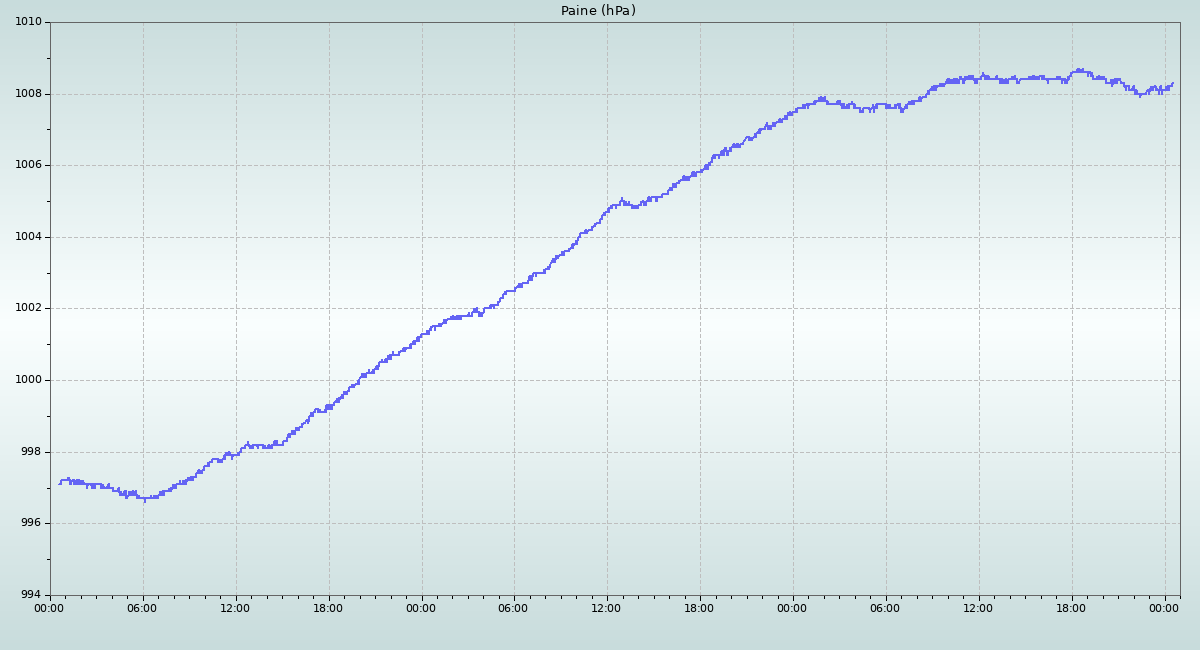Click the 994 y-axis label

point(32,595)
